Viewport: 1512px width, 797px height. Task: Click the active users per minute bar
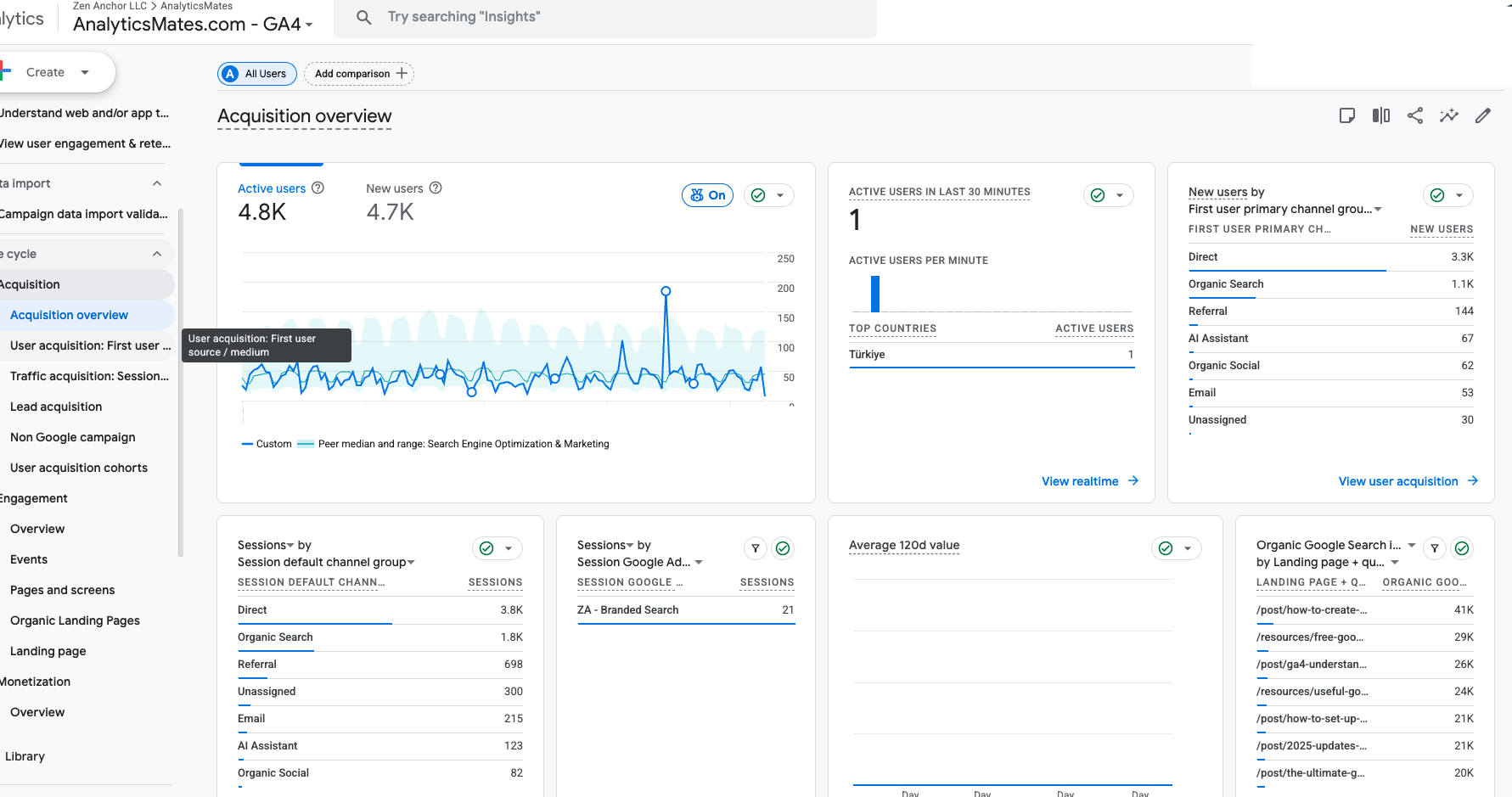point(875,294)
